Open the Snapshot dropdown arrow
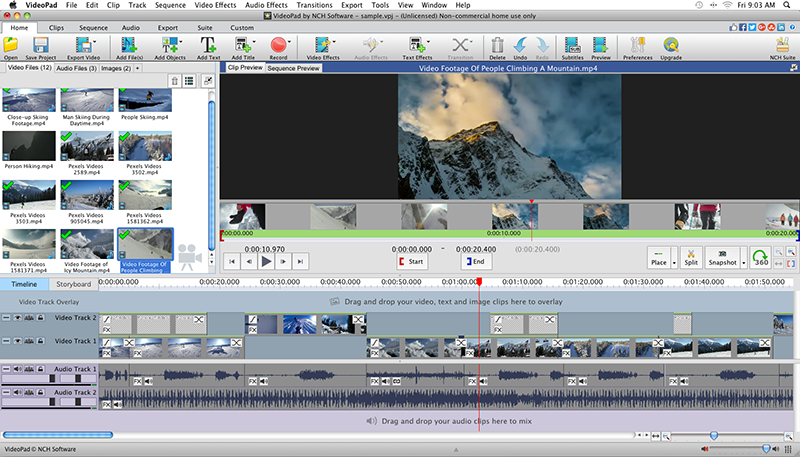 pyautogui.click(x=743, y=263)
